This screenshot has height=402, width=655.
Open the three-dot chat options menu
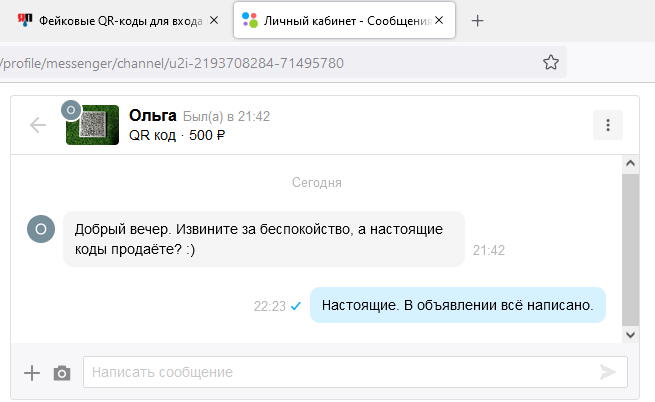pos(608,125)
